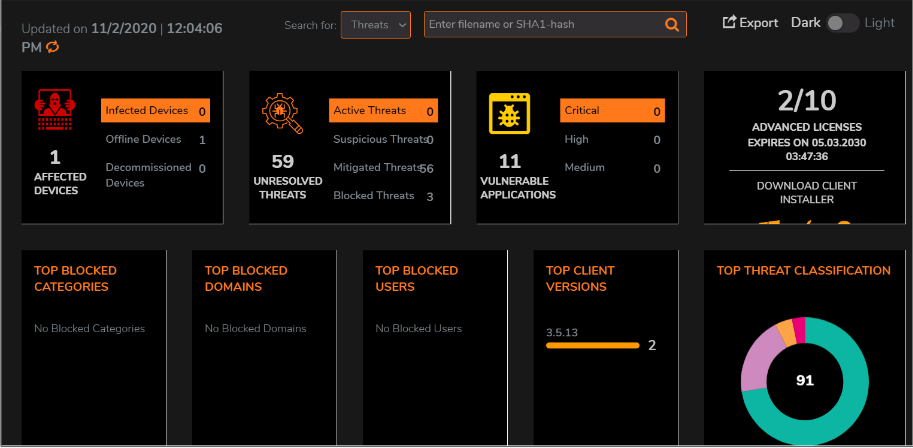Click the Export share icon

[x=729, y=23]
